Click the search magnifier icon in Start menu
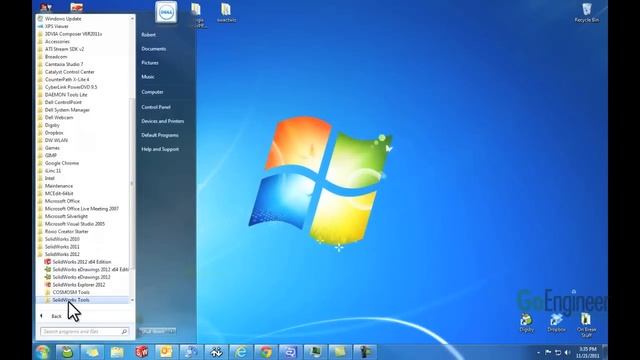The height and width of the screenshot is (360, 640). pyautogui.click(x=124, y=331)
